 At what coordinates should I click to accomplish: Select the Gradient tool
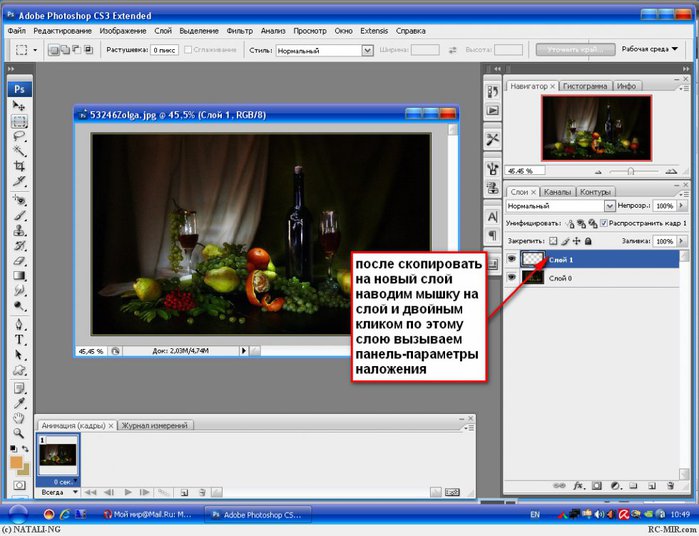[19, 275]
